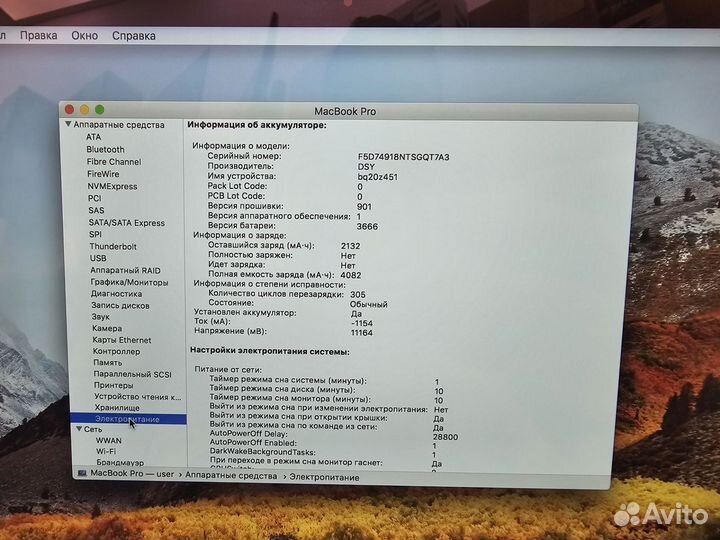
Task: Click manufacturer value DSY
Action: (366, 167)
